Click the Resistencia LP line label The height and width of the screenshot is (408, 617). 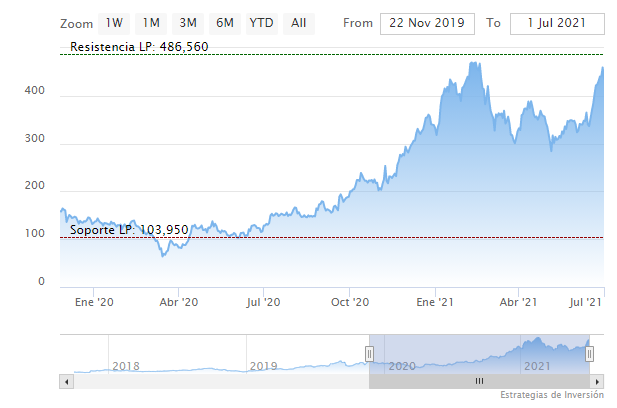pyautogui.click(x=139, y=47)
